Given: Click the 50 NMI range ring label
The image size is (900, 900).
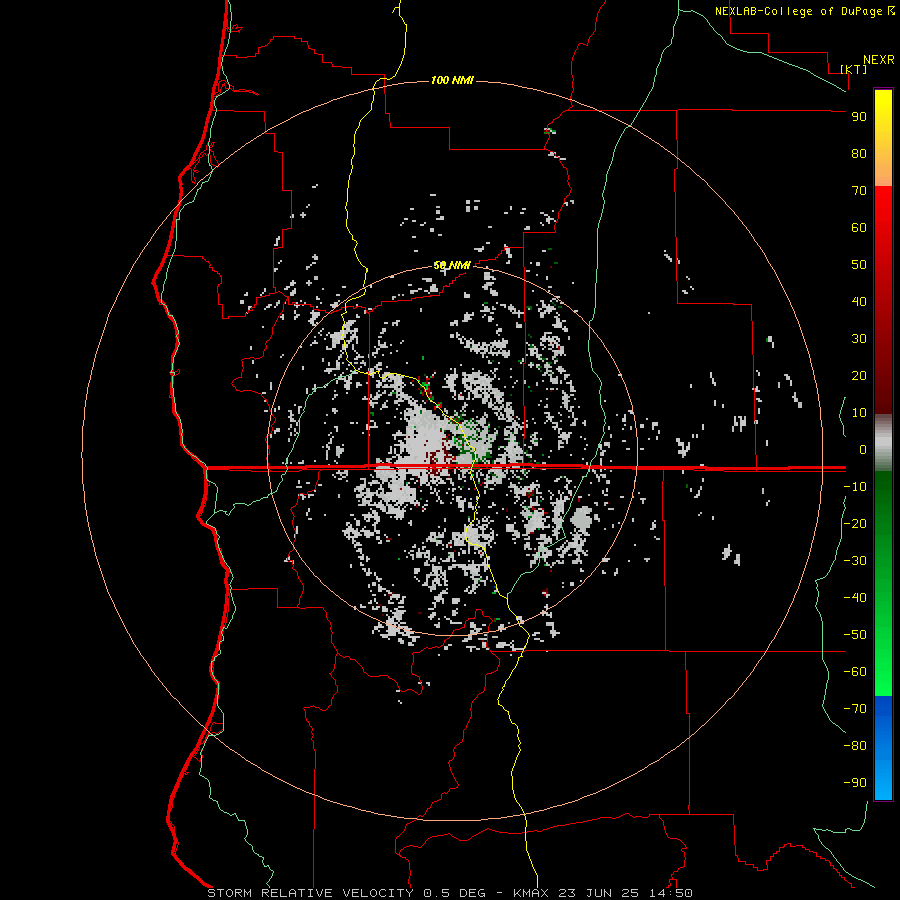Looking at the screenshot, I should (x=452, y=265).
